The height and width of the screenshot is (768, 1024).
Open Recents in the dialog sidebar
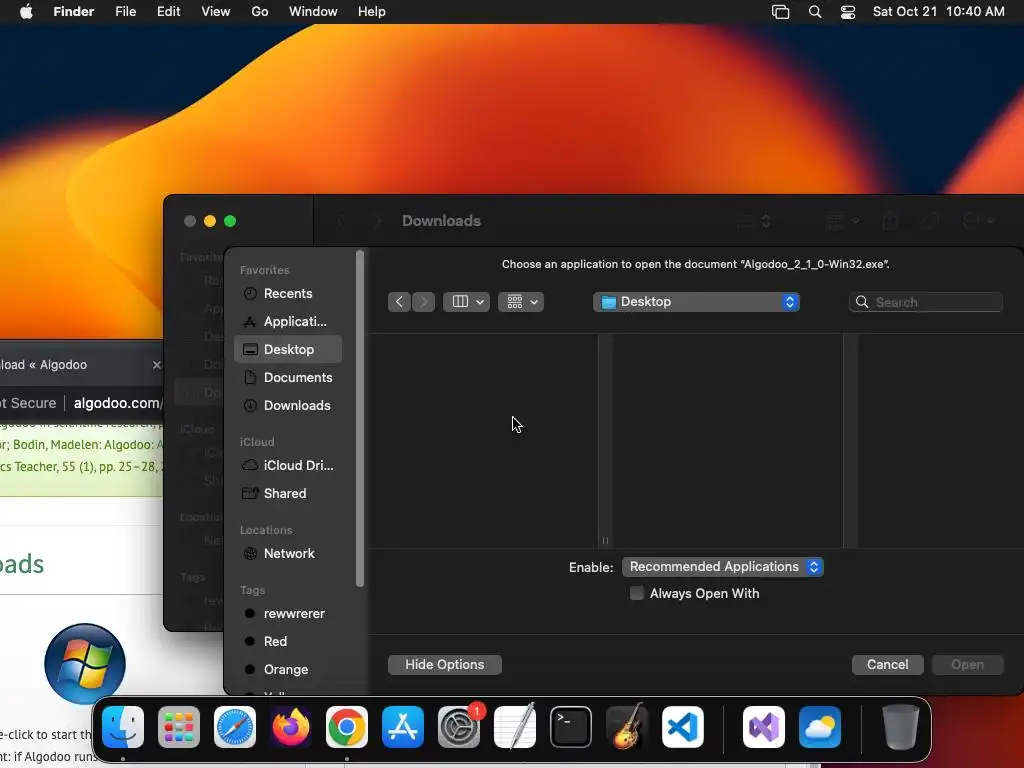point(287,293)
